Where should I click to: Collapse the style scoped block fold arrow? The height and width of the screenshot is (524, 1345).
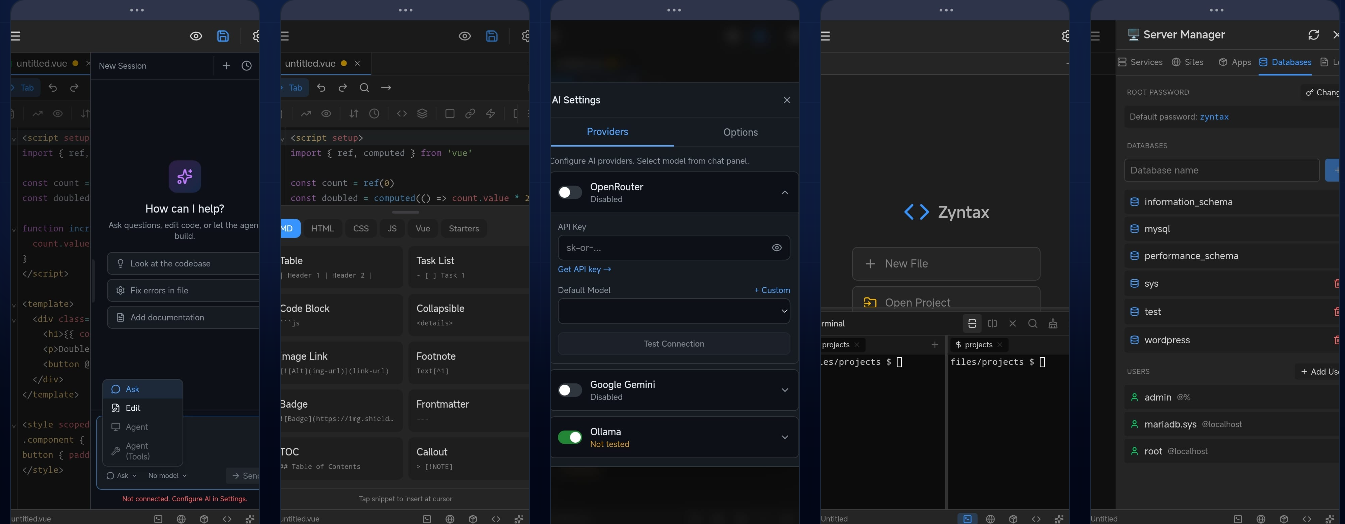pos(13,425)
